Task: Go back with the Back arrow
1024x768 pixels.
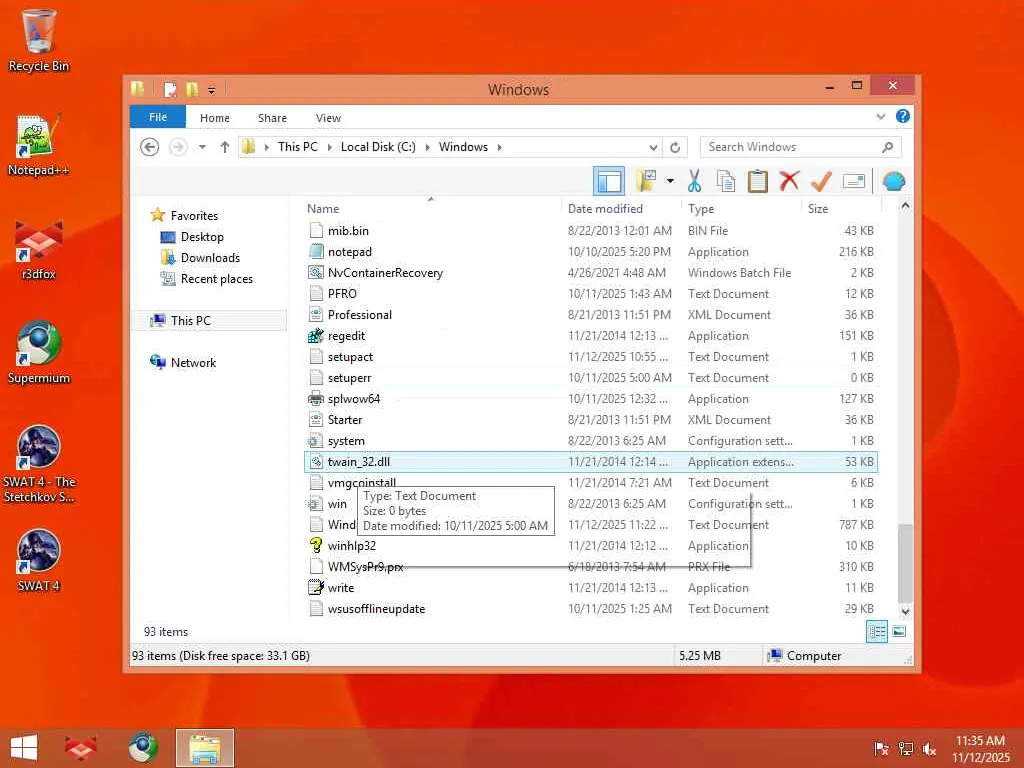Action: click(x=150, y=147)
